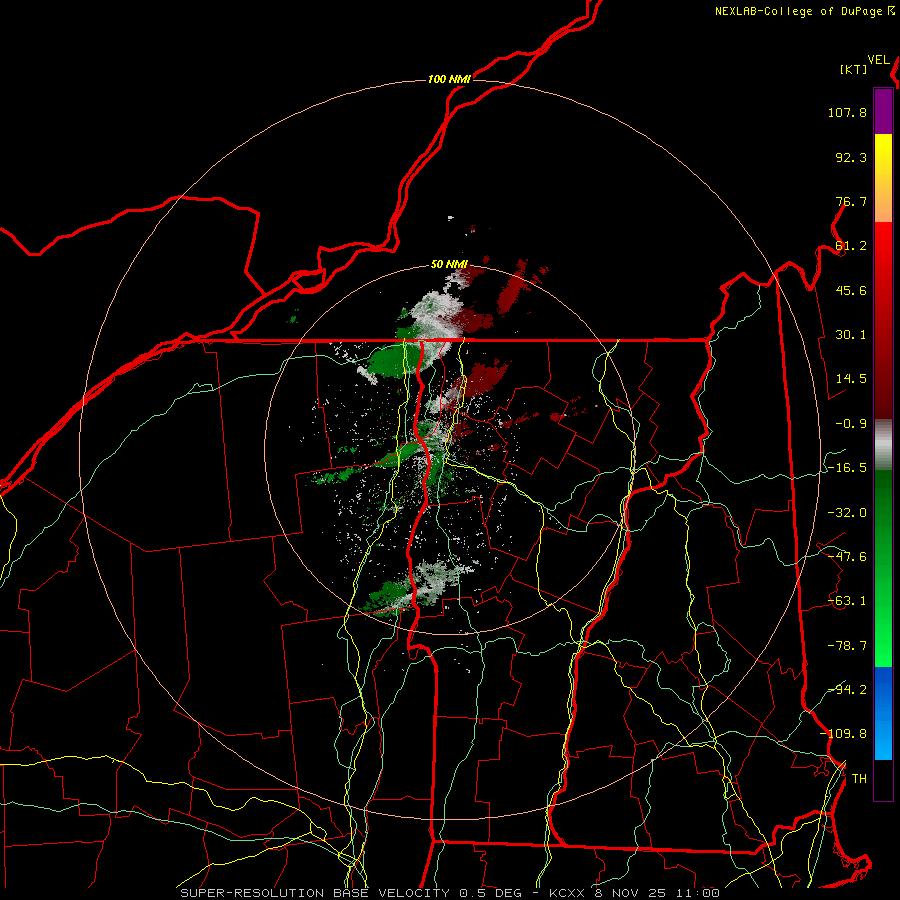This screenshot has height=900, width=900.
Task: Click the -16.5 velocity legend value
Action: 847,468
